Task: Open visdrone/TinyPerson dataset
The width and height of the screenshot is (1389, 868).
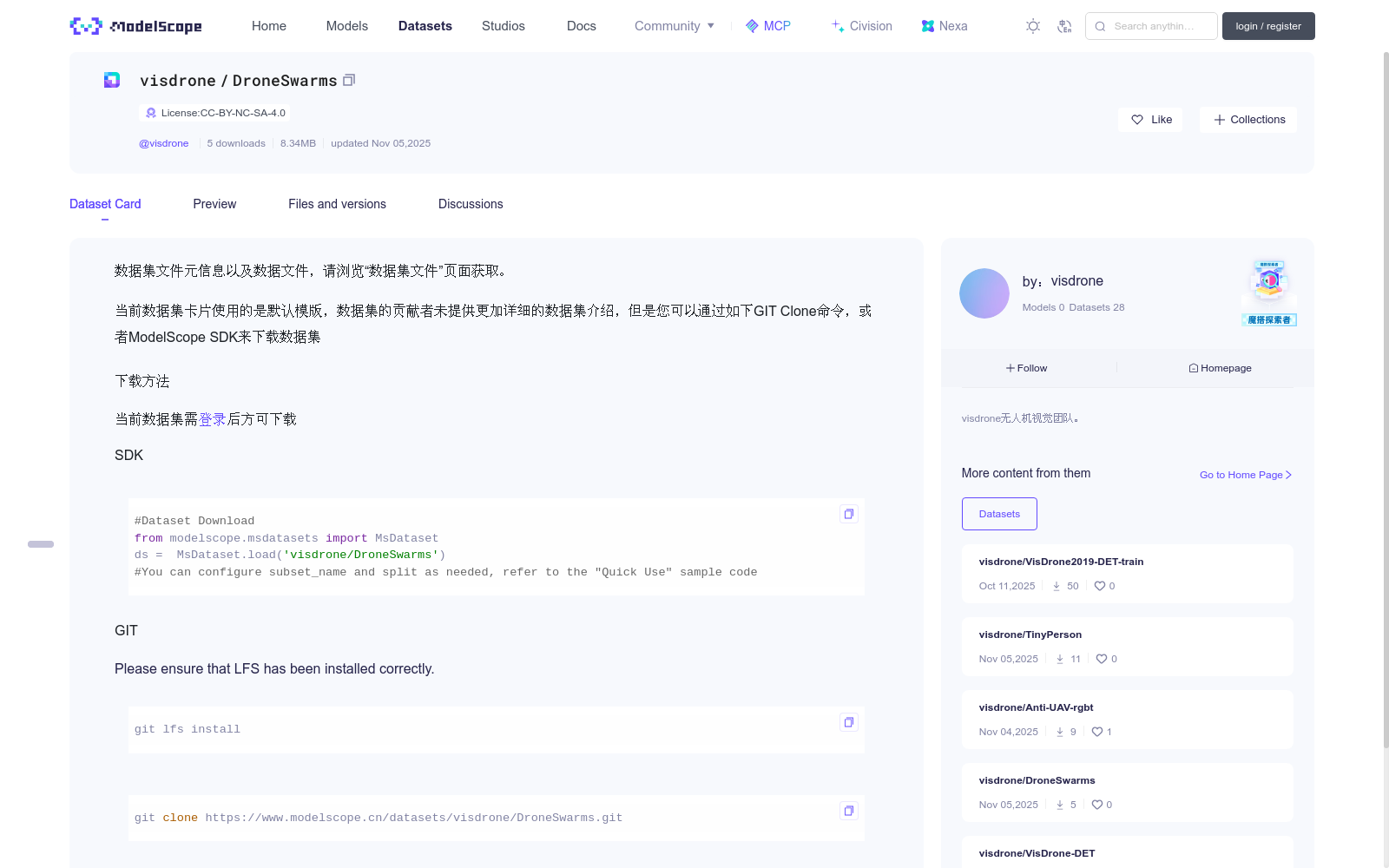Action: (1030, 635)
